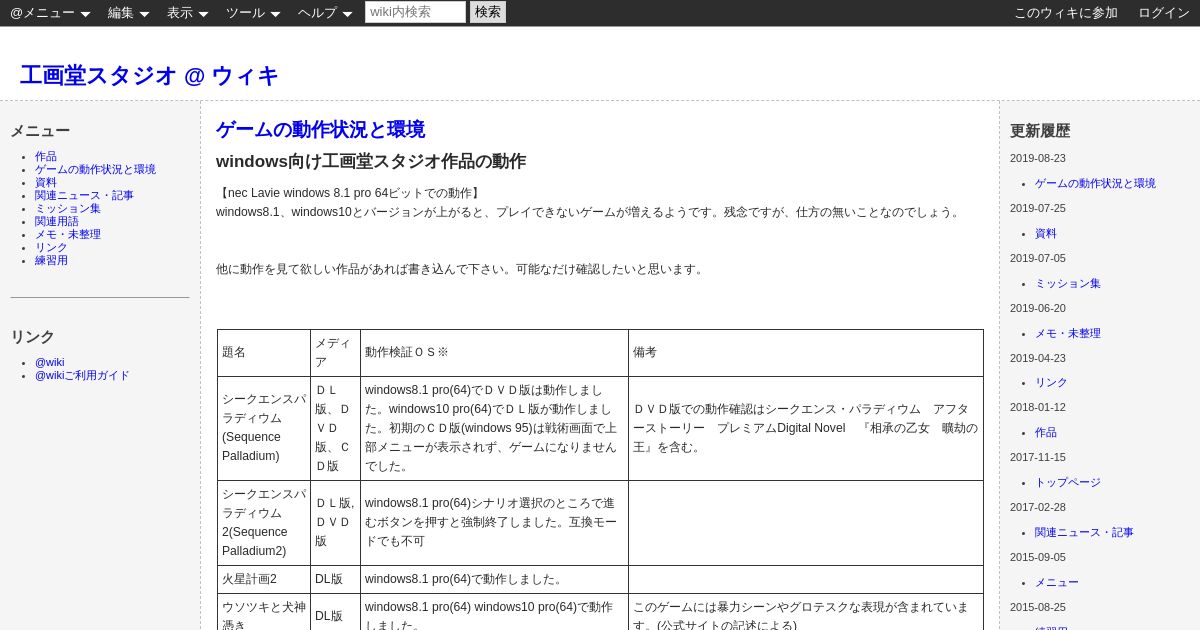Click the 検索 search button
The height and width of the screenshot is (630, 1200).
point(488,12)
